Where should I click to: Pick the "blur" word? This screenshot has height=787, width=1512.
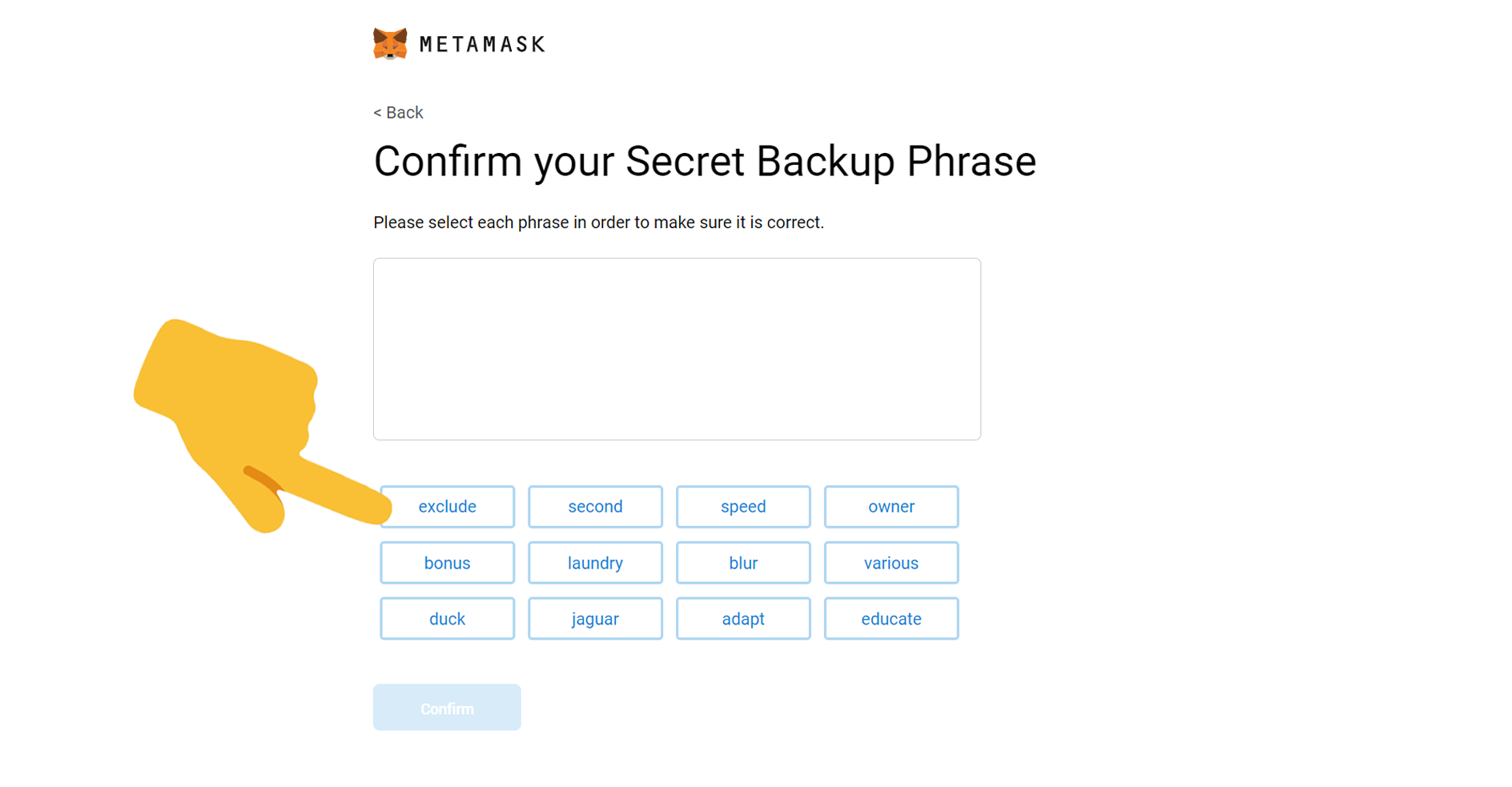(x=743, y=563)
